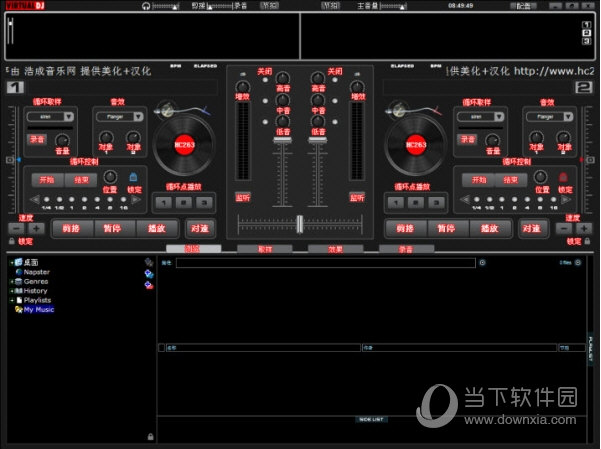Click the crossfader handle
Image resolution: width=601 pixels, height=449 pixels.
tap(300, 224)
